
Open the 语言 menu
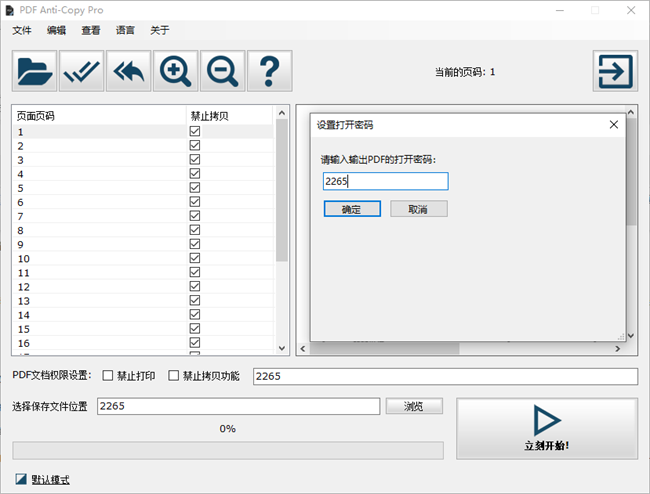coord(126,30)
